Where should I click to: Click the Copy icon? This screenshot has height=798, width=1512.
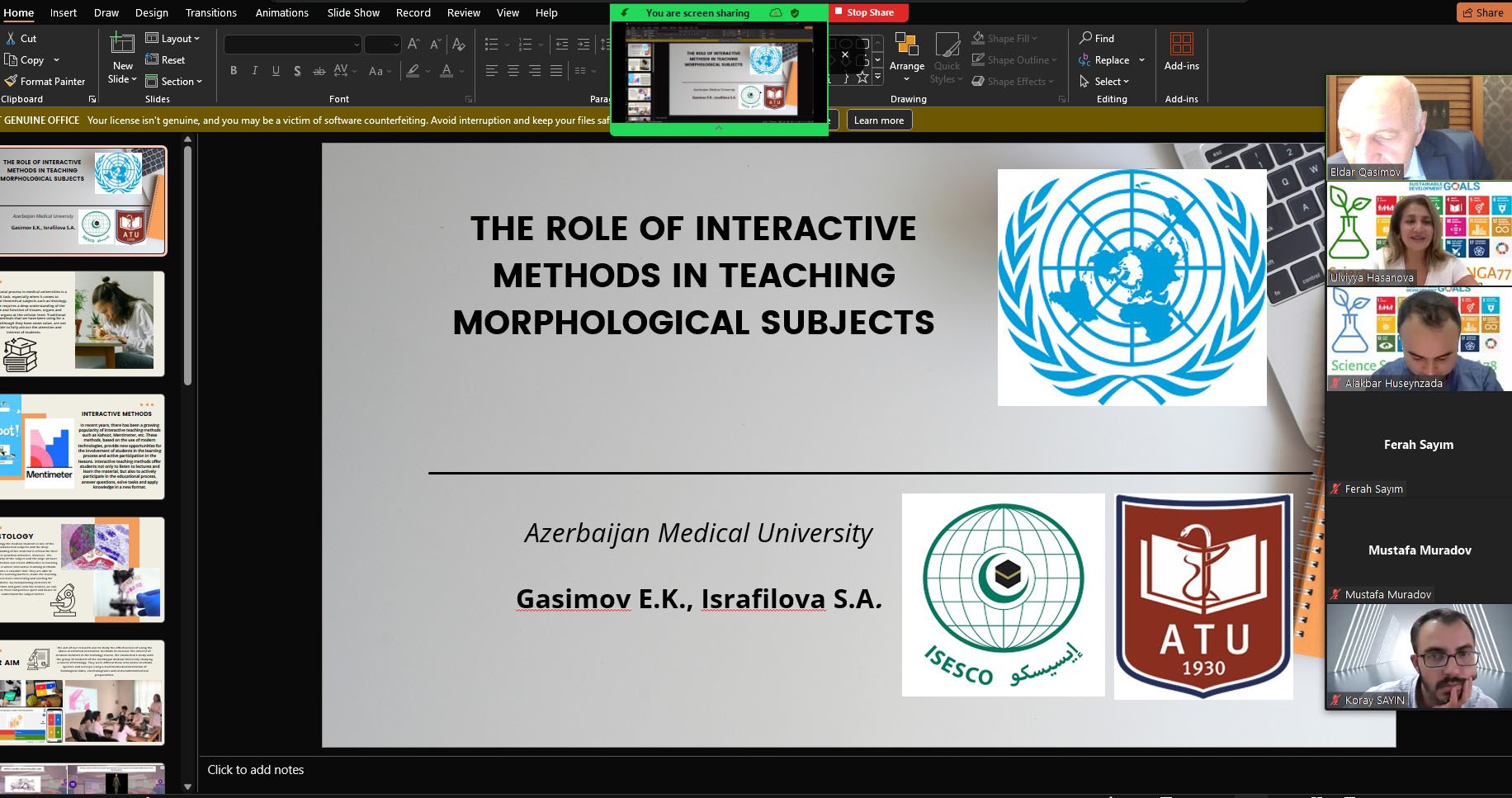[x=12, y=60]
